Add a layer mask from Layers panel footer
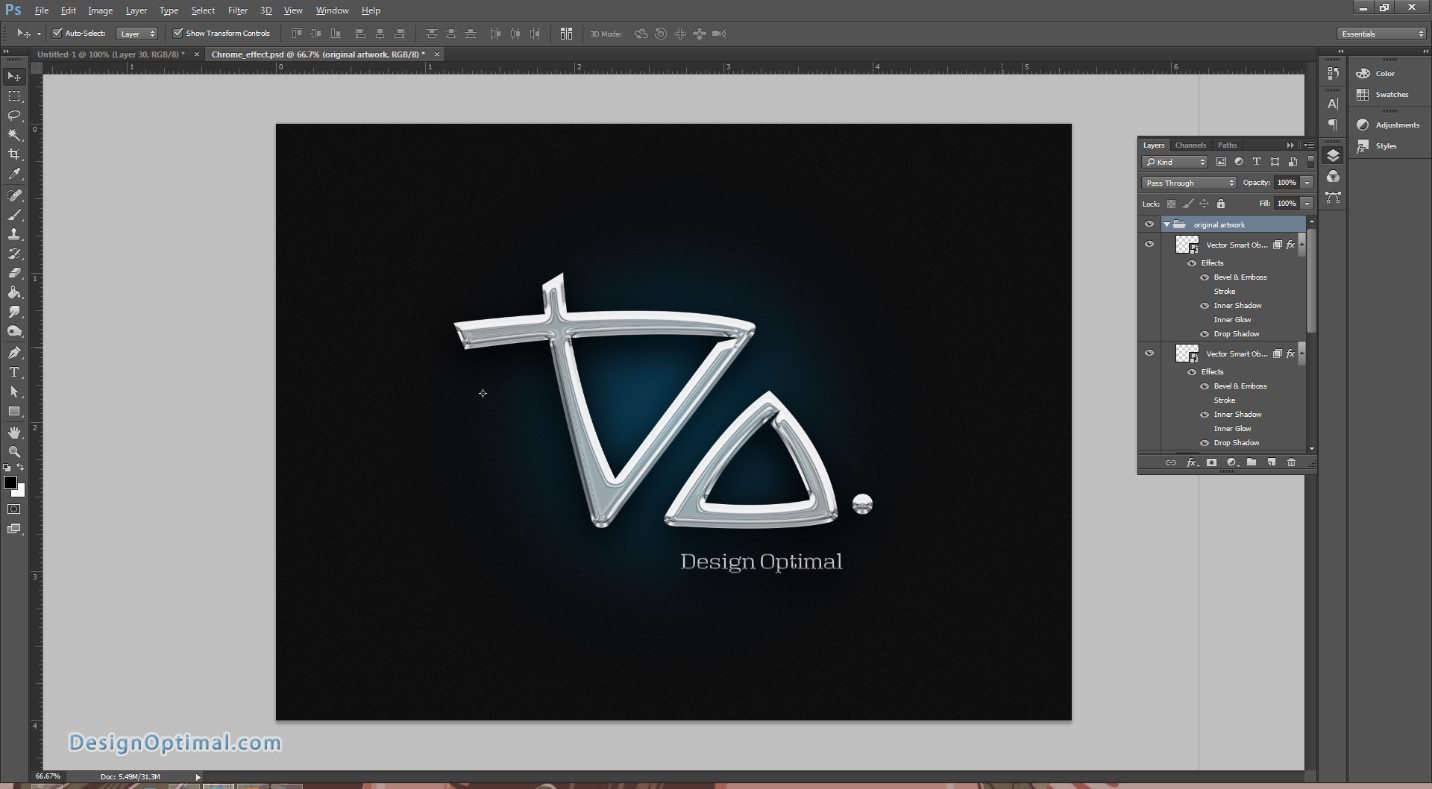This screenshot has width=1432, height=789. 1211,463
